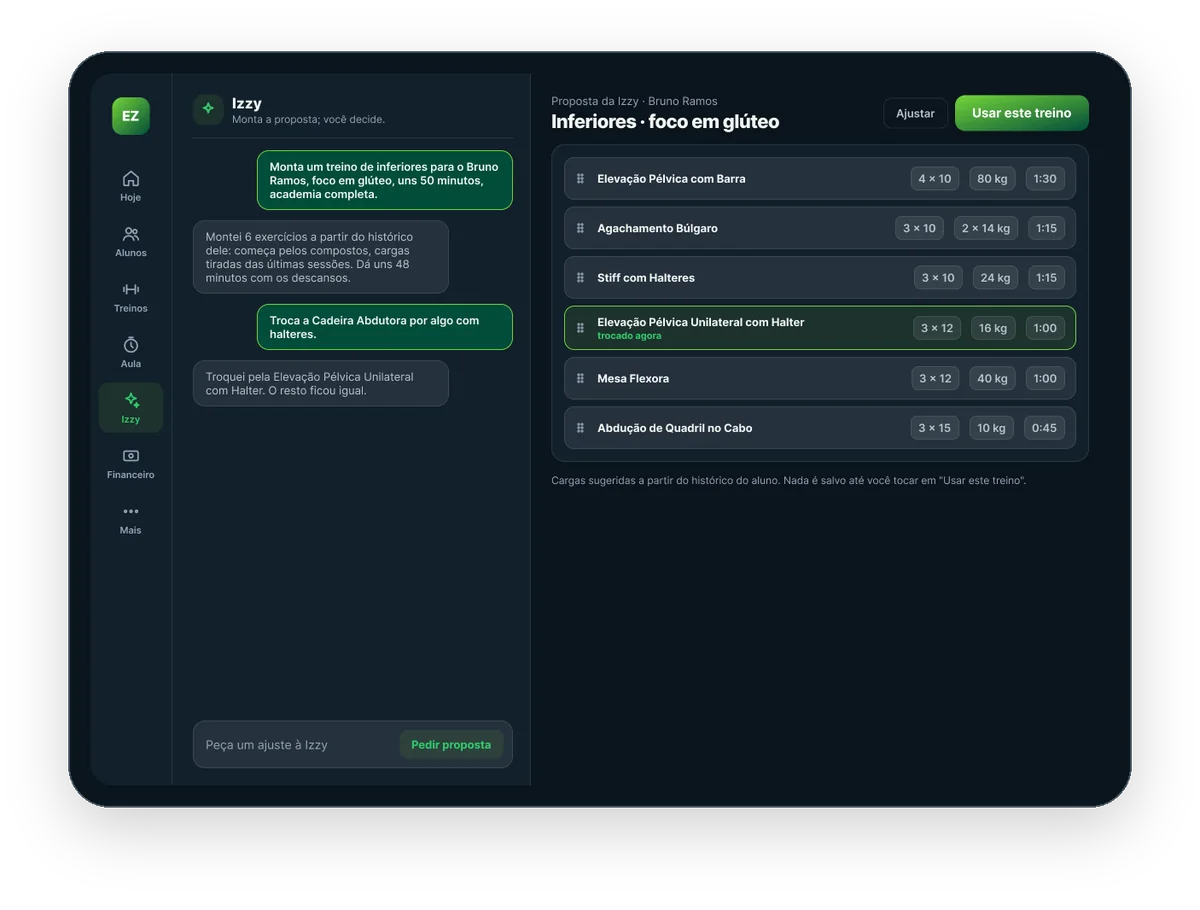Open the 24 kg load chip on Stiff com Halteres
Screen dimensions: 1200x910
click(995, 278)
